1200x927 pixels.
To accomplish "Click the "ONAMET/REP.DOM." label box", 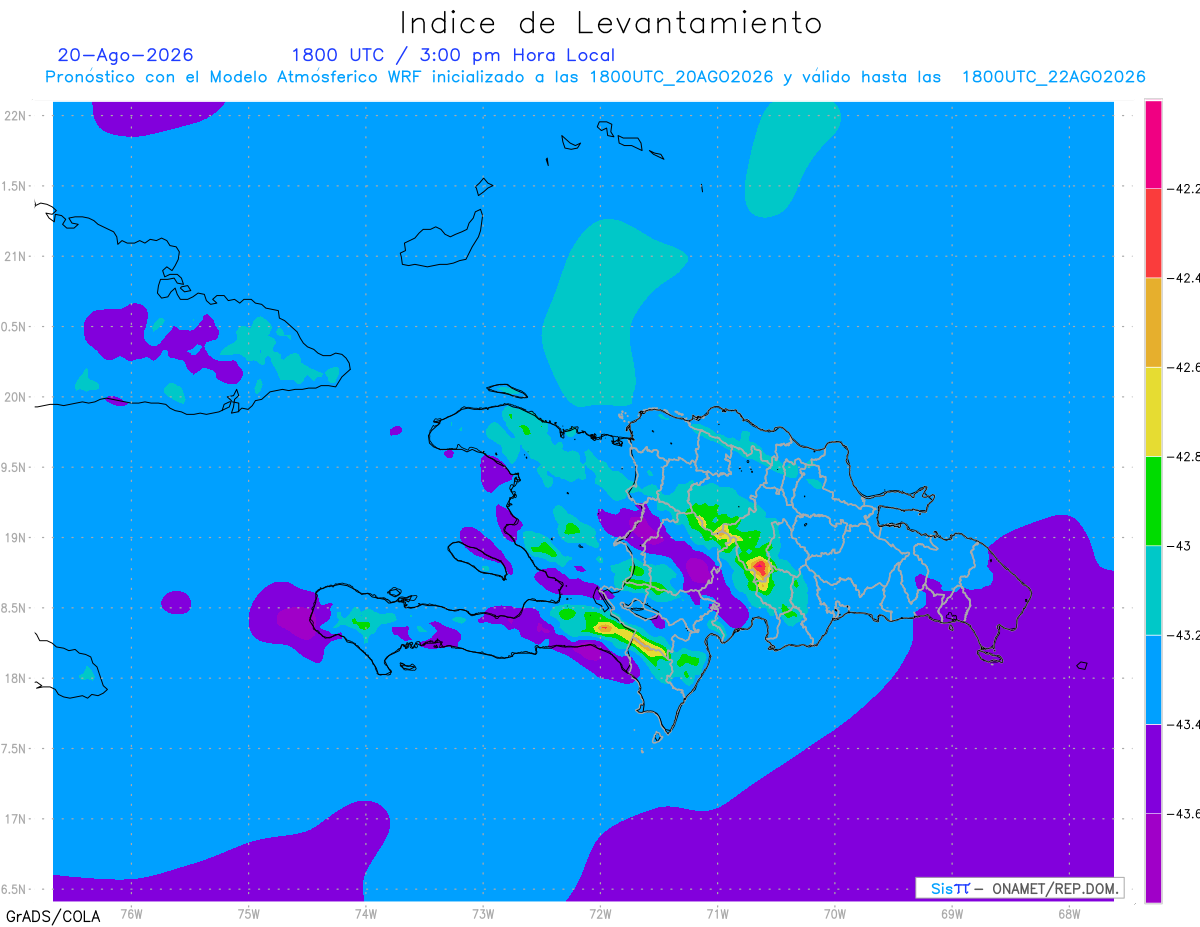I will (1020, 888).
